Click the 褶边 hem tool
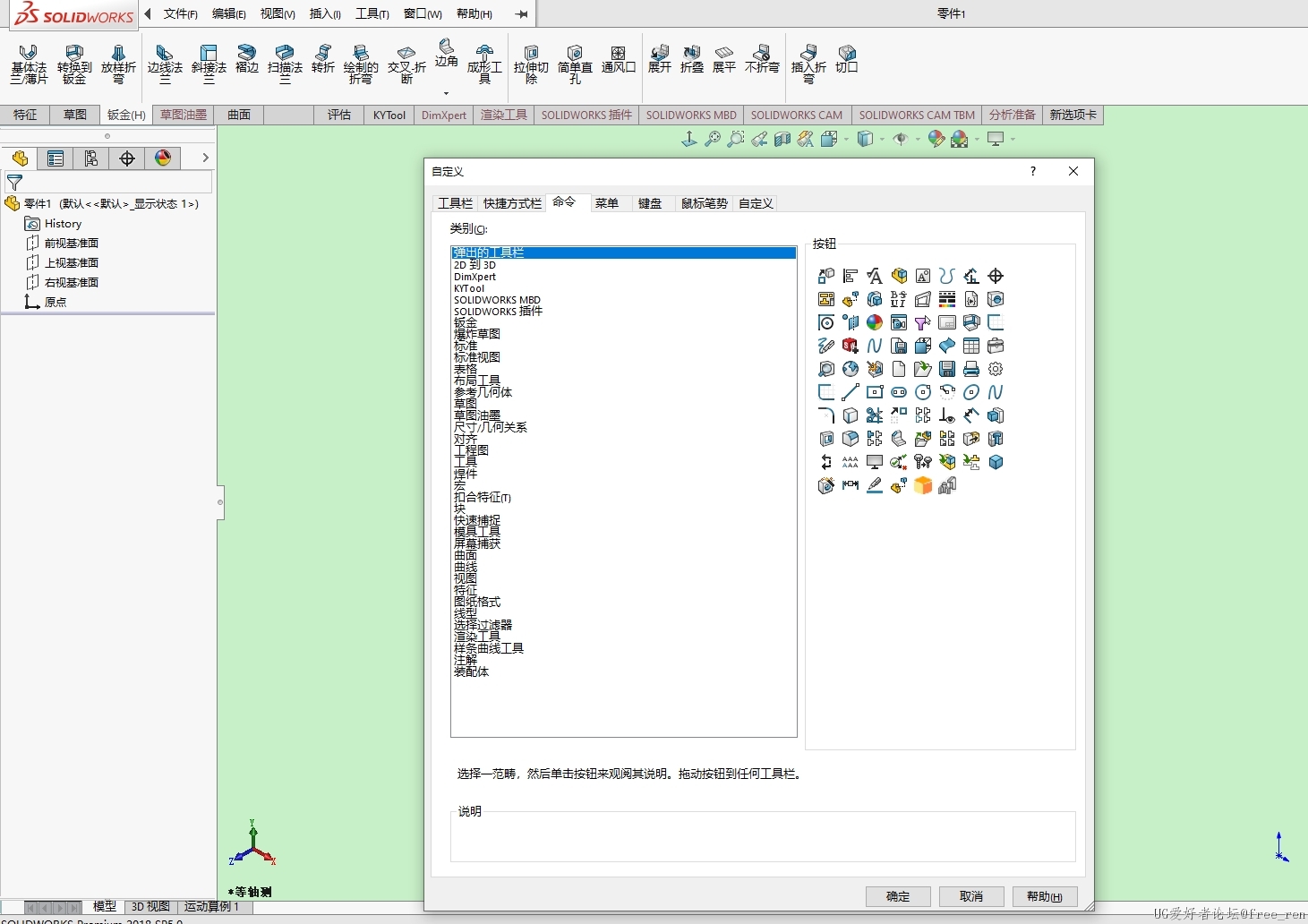Screen dimensions: 1308x924 click(x=247, y=60)
